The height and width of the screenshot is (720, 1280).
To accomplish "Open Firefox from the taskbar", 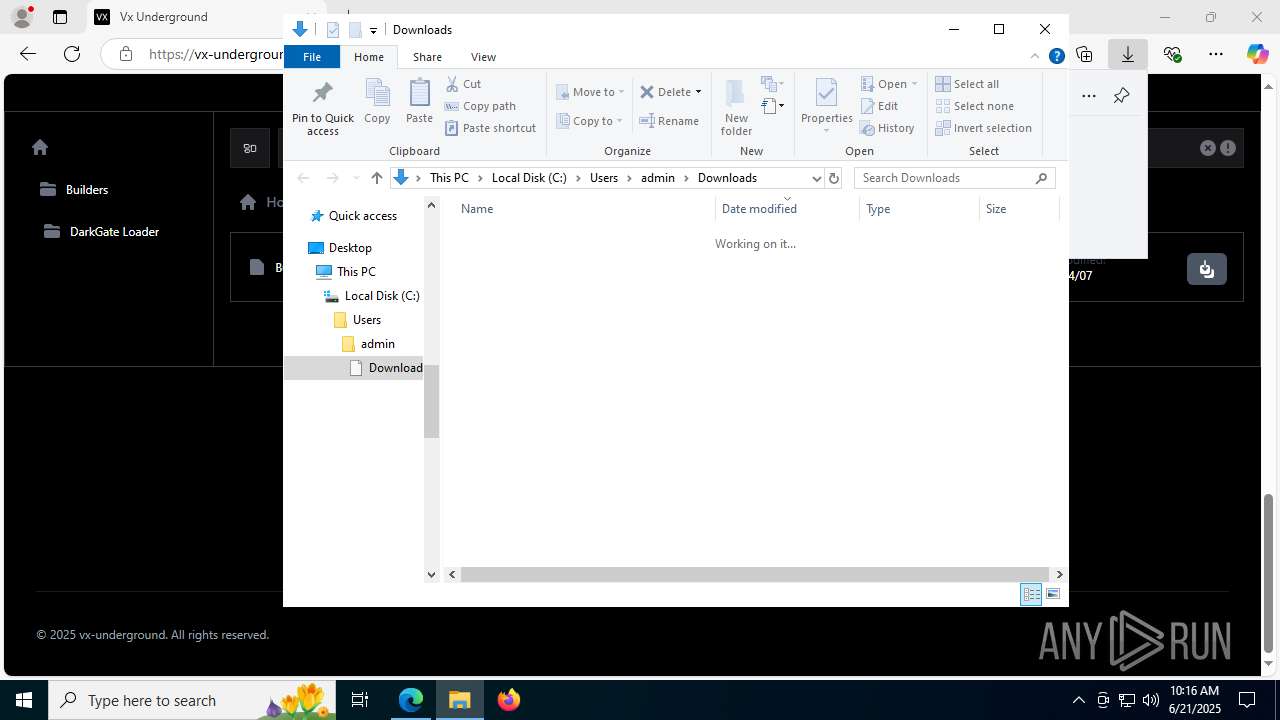I will tap(509, 700).
